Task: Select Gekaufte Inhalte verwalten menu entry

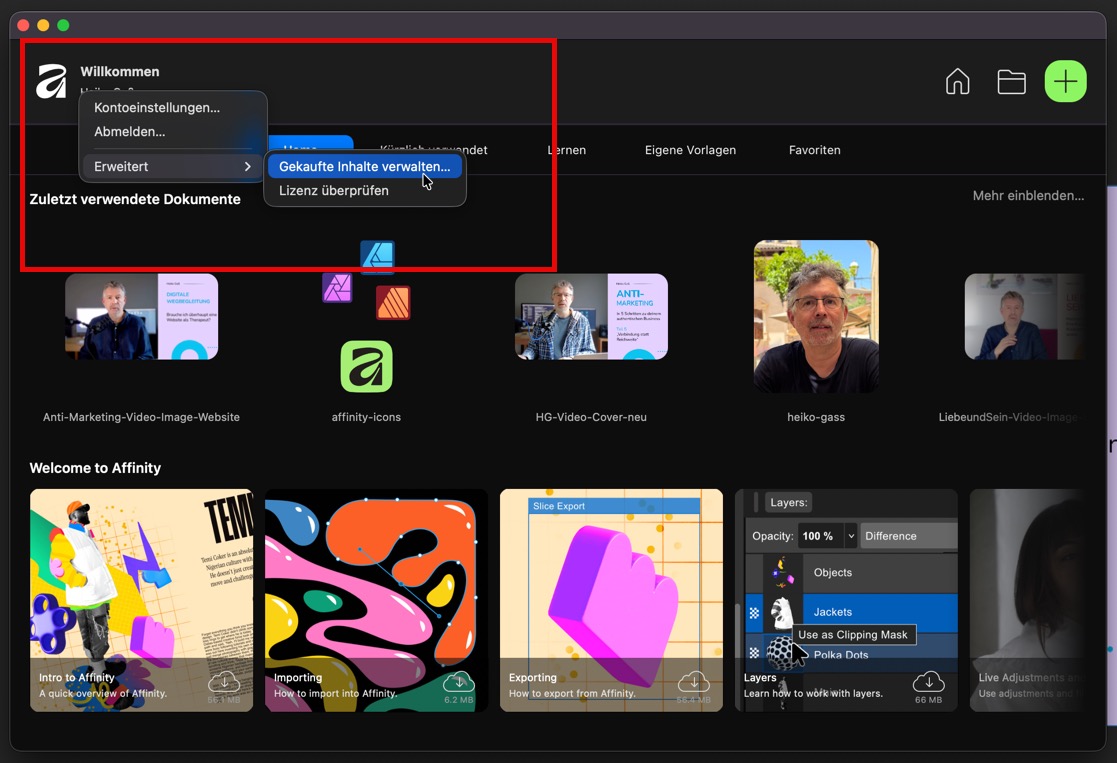Action: (x=364, y=167)
